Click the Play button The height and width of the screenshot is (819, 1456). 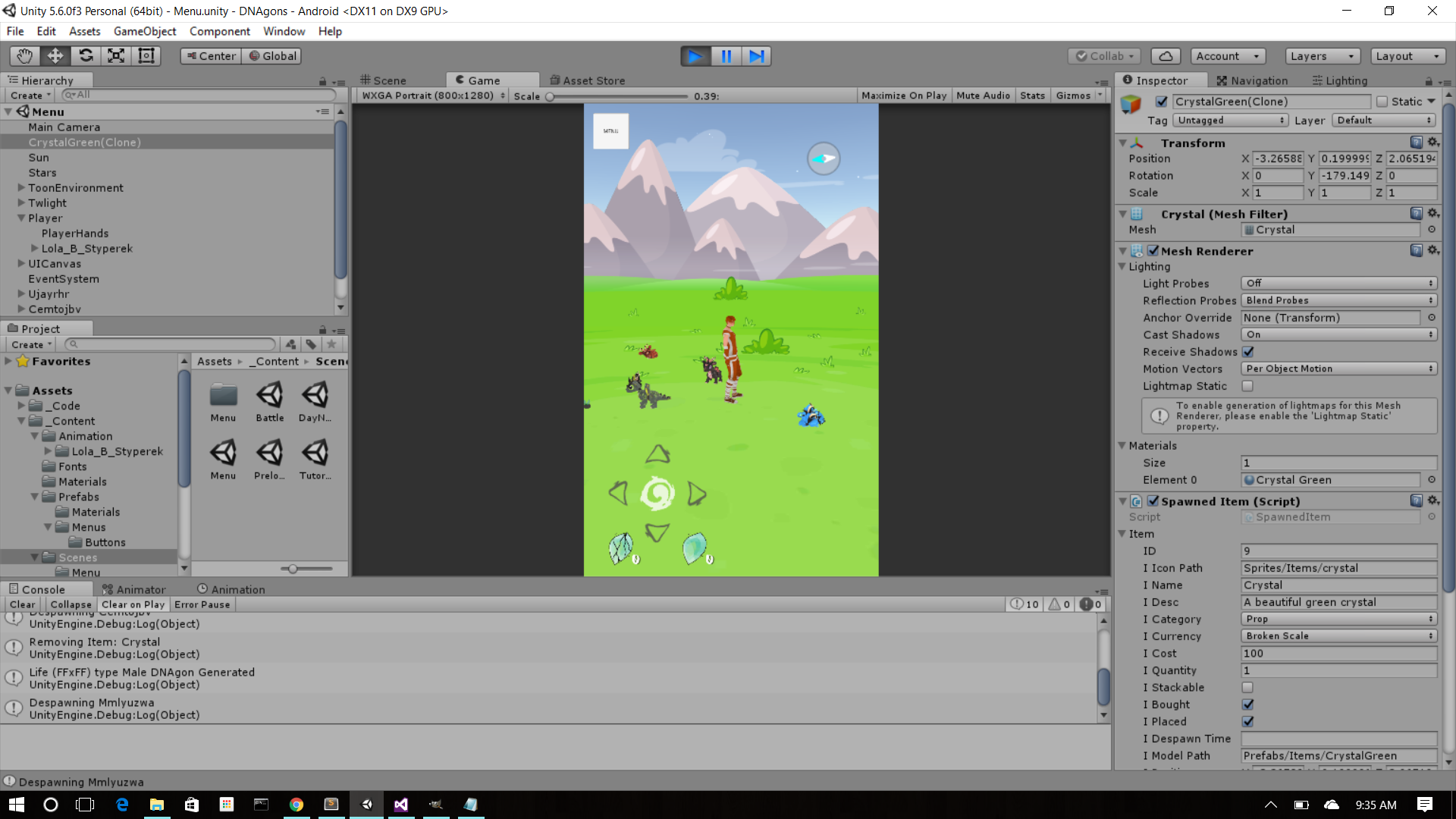[x=695, y=56]
